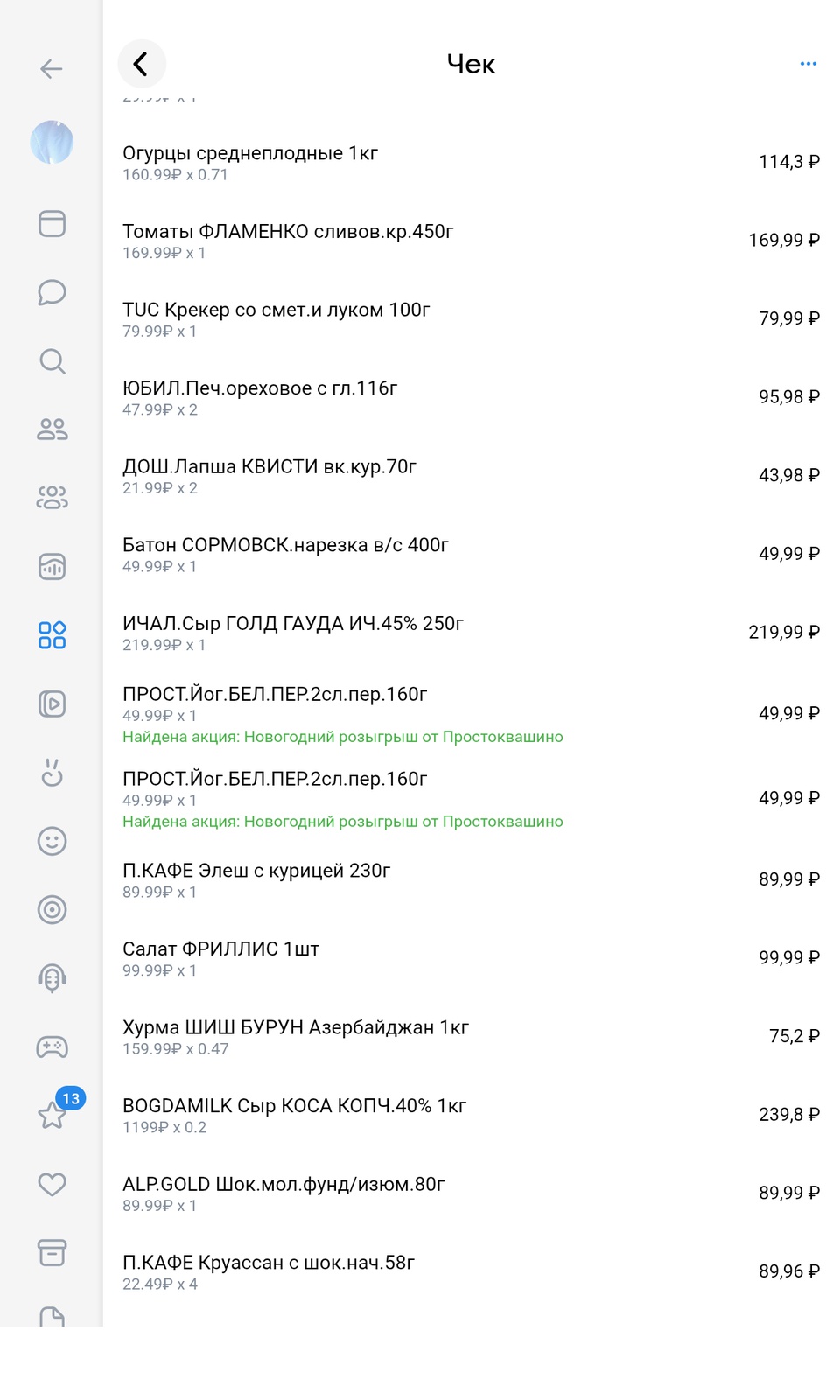Click the first Новогодний розыгрыш promo link

click(x=342, y=737)
